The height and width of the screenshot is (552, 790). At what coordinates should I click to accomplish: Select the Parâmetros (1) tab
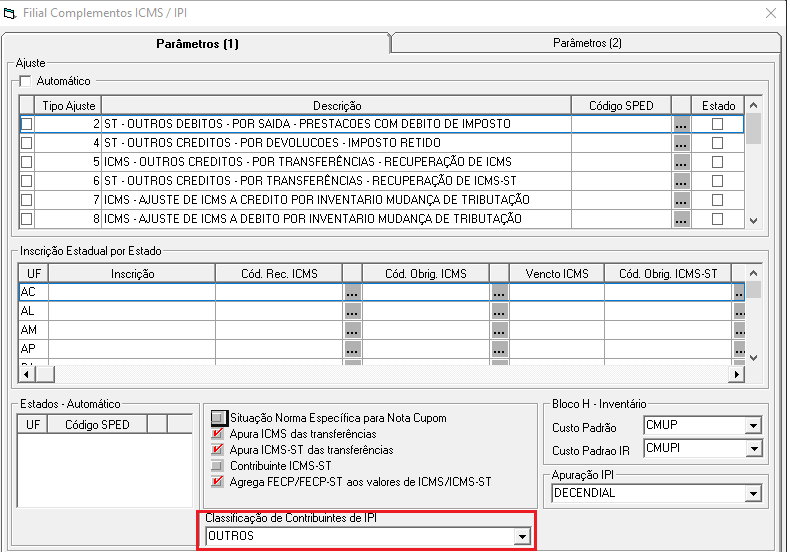[197, 43]
